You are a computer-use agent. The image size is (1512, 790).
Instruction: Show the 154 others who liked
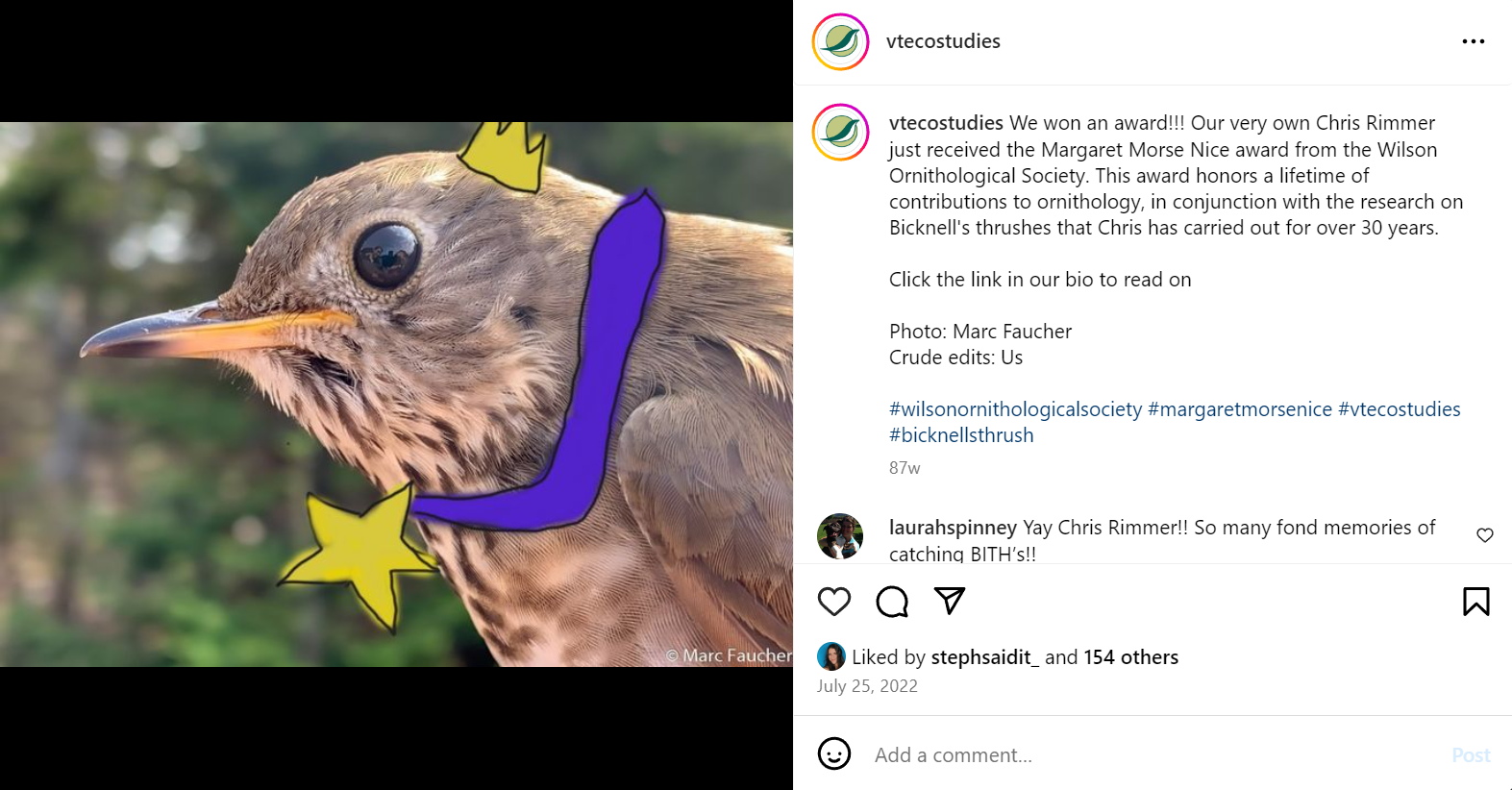click(x=1130, y=657)
